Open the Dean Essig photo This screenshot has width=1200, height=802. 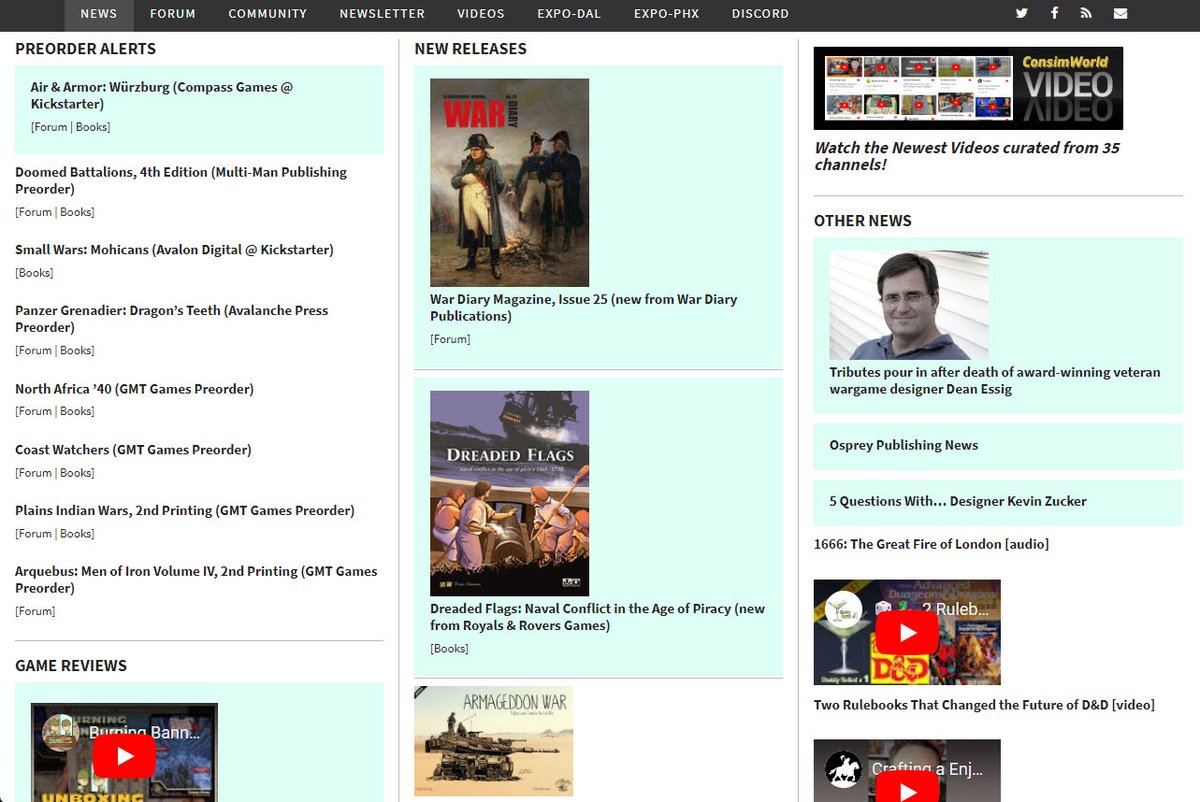point(909,305)
